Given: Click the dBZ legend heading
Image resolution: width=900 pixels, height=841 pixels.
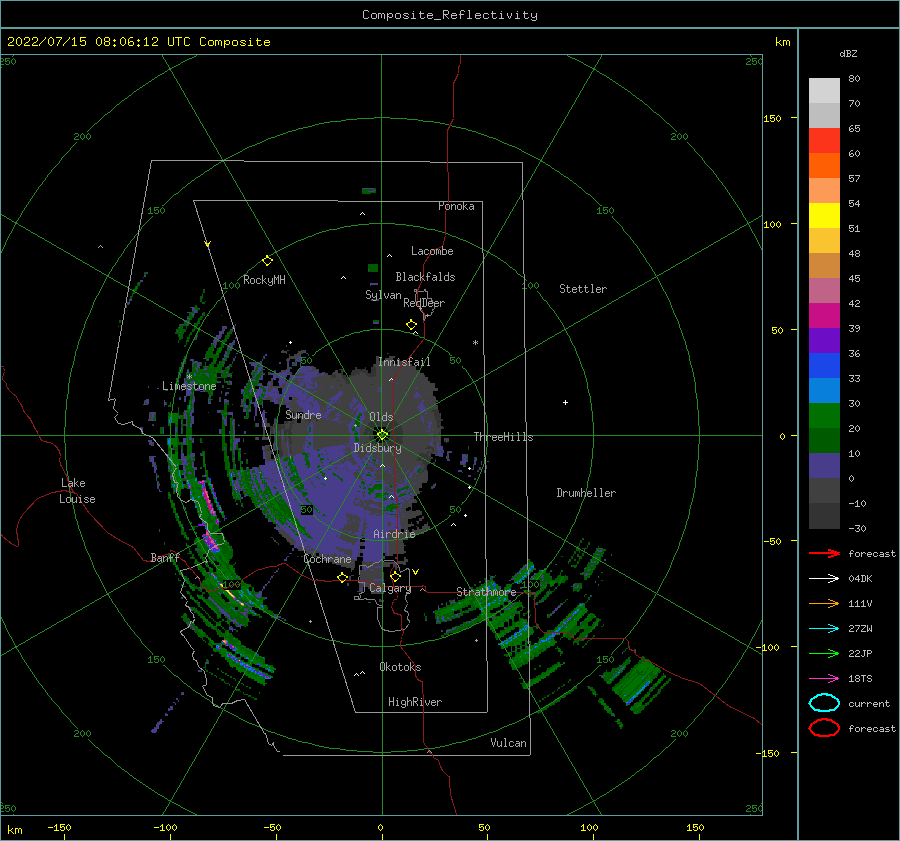Looking at the screenshot, I should coord(848,53).
